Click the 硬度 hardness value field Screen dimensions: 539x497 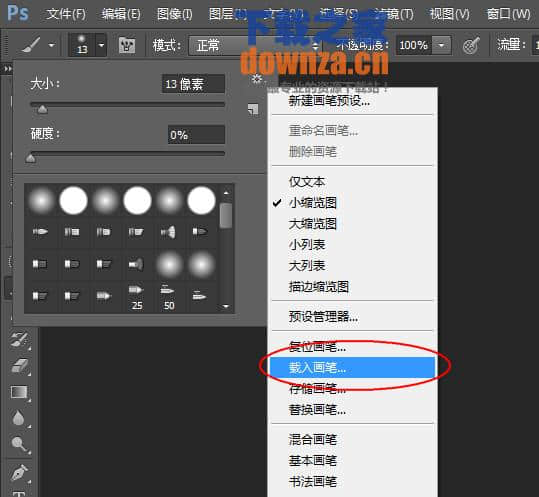196,134
